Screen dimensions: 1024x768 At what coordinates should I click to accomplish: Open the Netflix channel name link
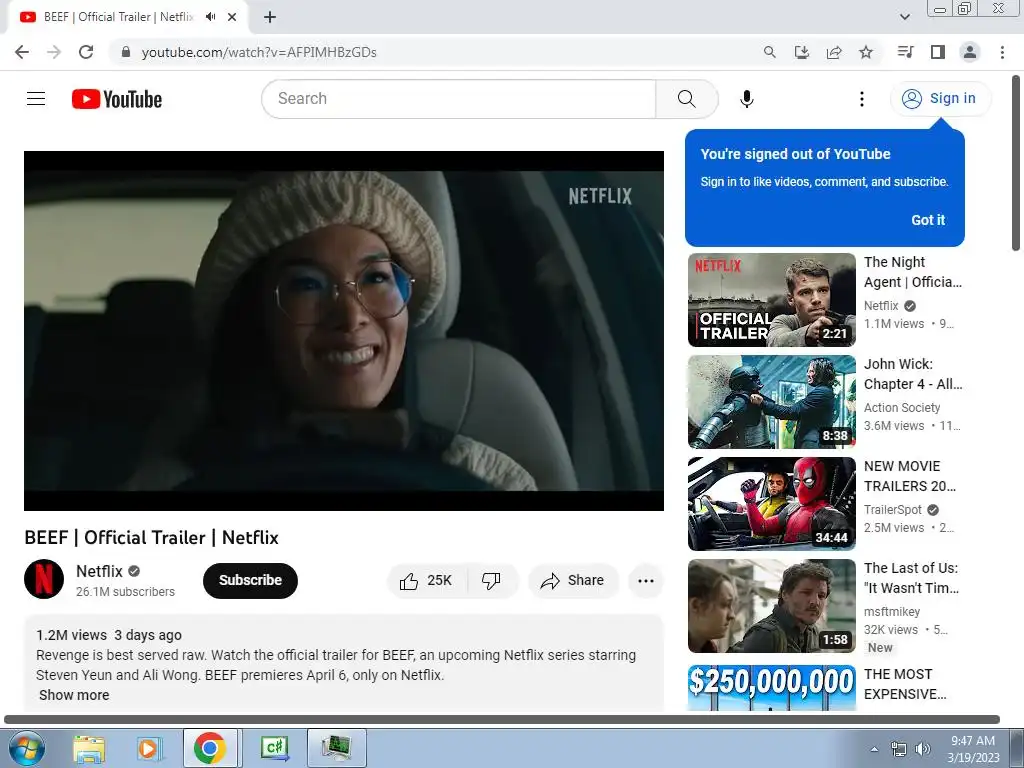click(99, 571)
